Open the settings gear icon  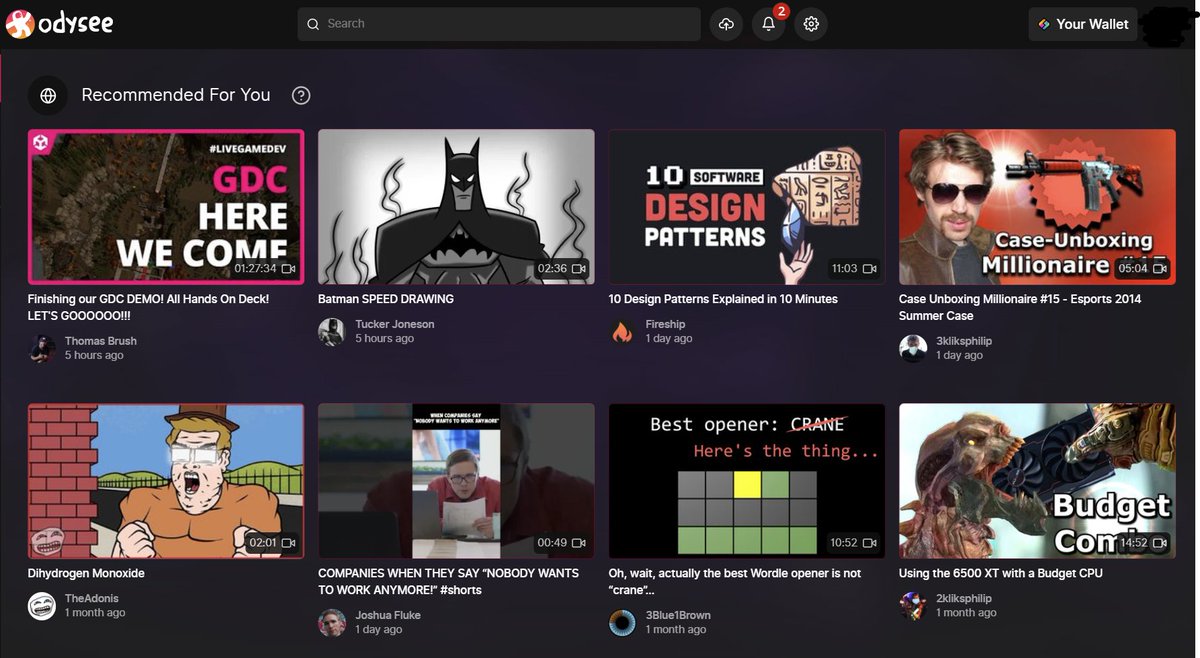point(811,24)
